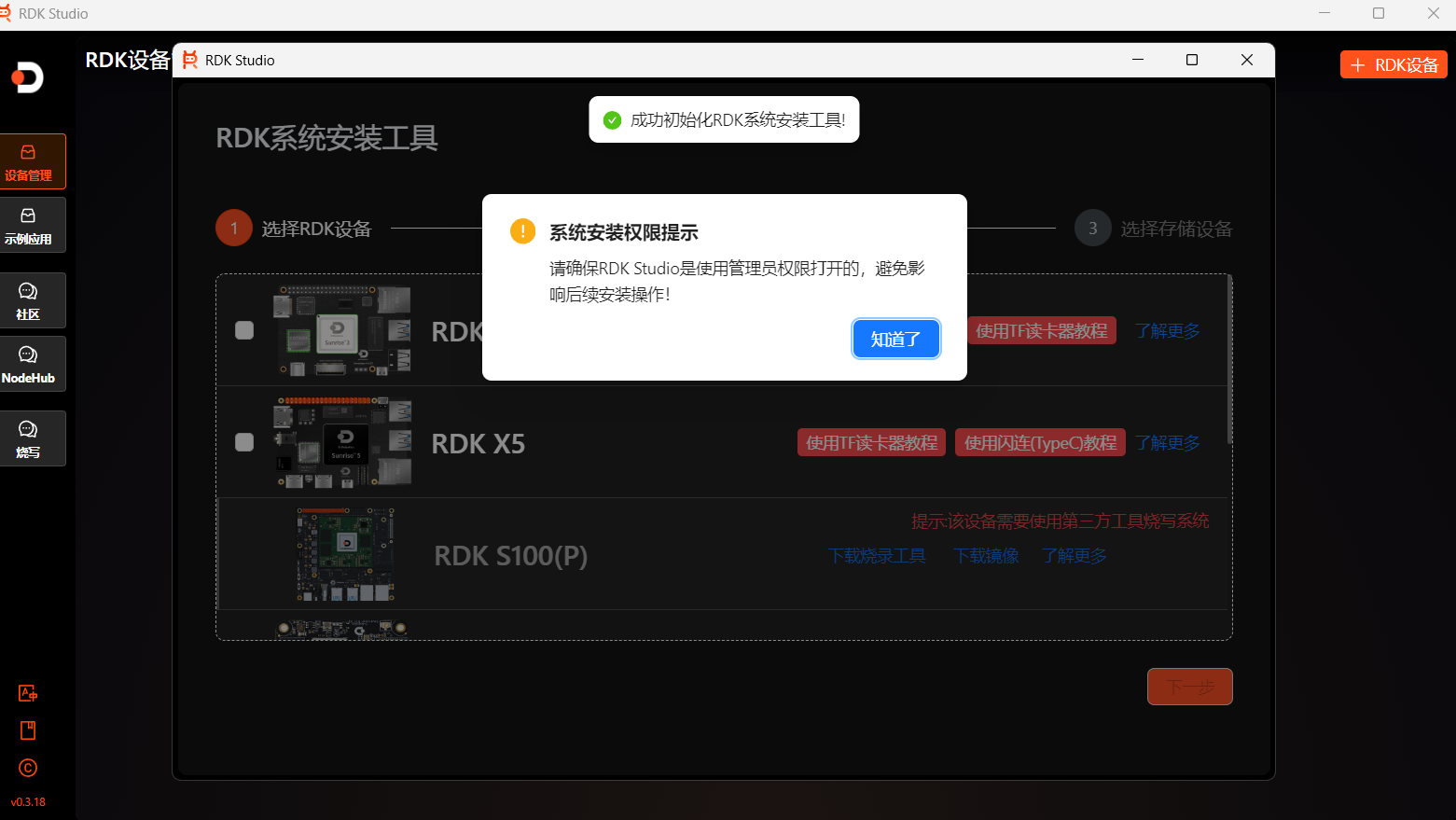Click the 下载镜像 link
1456x820 pixels.
tap(986, 556)
